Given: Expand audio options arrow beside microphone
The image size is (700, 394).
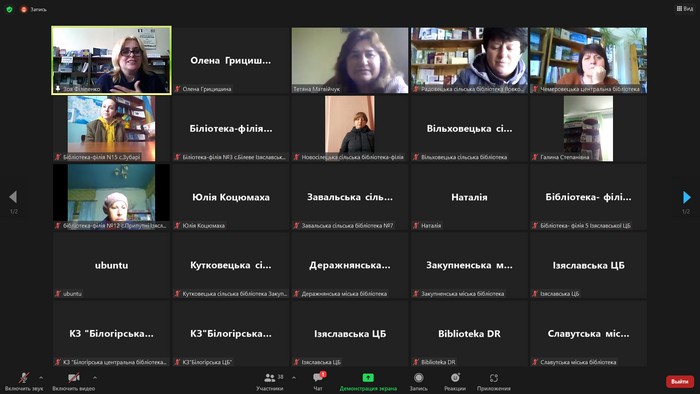Looking at the screenshot, I should tap(41, 378).
